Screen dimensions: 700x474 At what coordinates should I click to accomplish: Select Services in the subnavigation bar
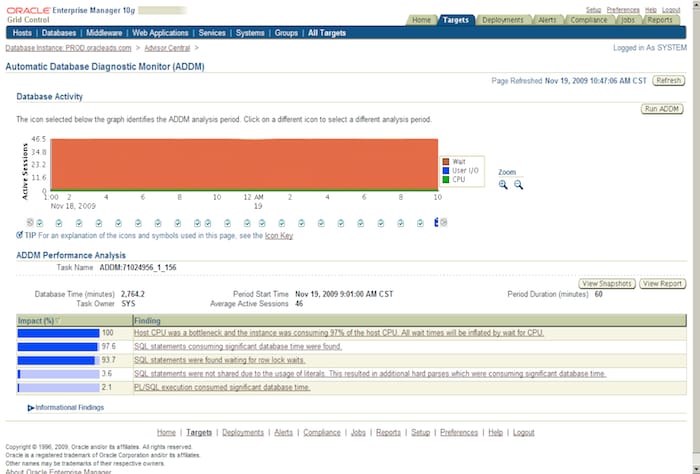click(x=212, y=33)
